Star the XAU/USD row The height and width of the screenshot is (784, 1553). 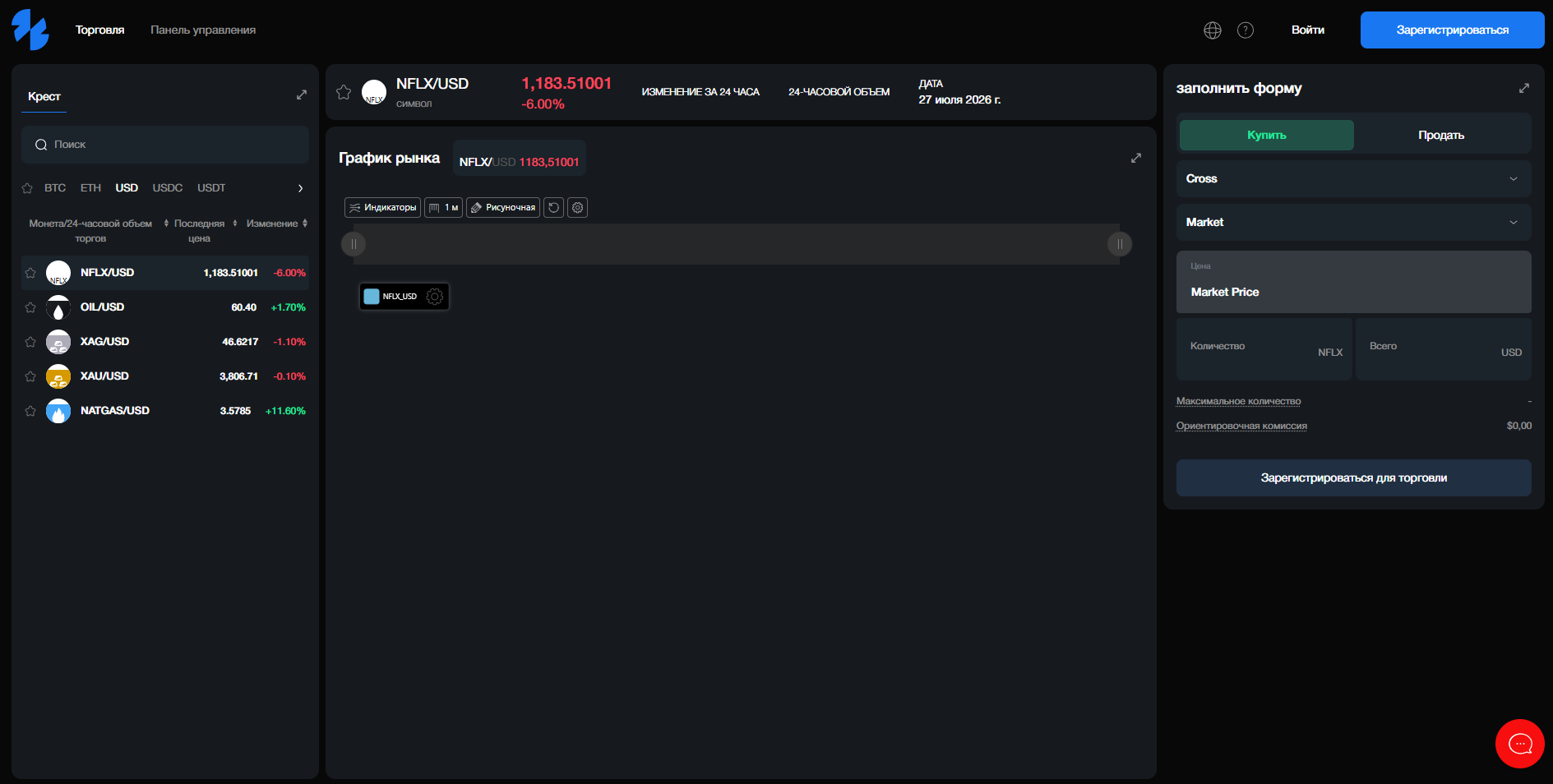[30, 376]
